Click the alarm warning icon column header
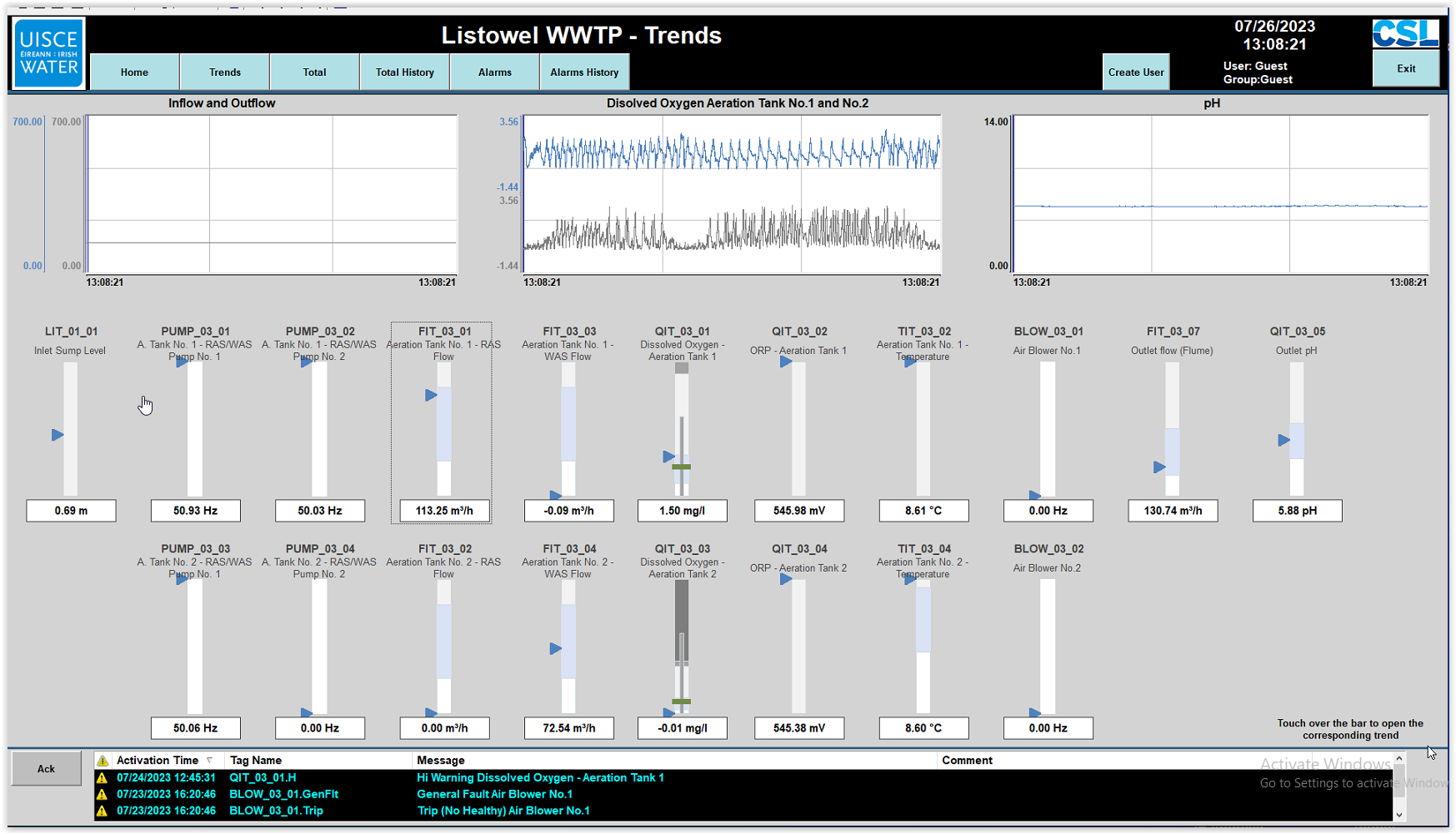 coord(103,761)
